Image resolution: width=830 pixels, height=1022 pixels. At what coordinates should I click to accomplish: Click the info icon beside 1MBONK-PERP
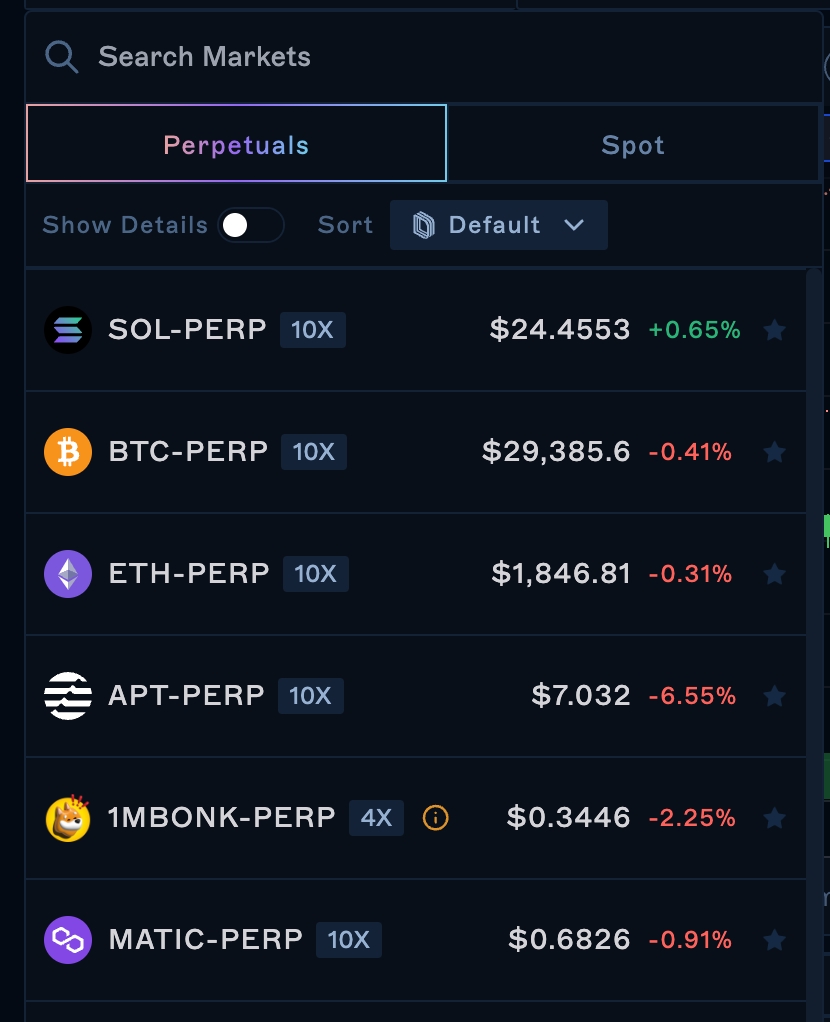point(436,818)
